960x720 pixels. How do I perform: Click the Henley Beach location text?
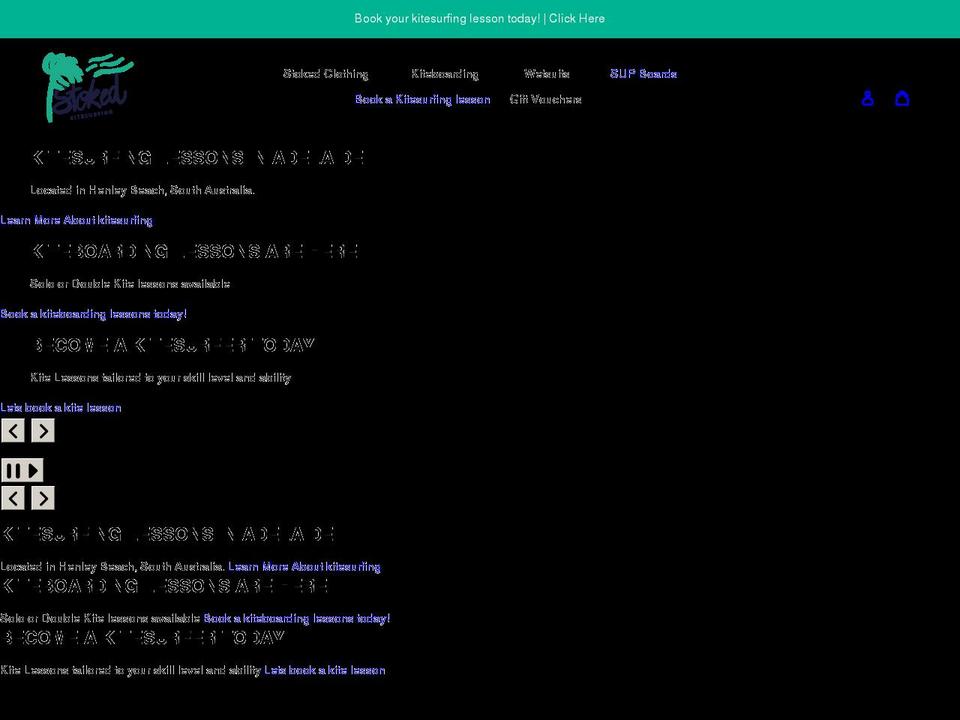click(x=143, y=189)
